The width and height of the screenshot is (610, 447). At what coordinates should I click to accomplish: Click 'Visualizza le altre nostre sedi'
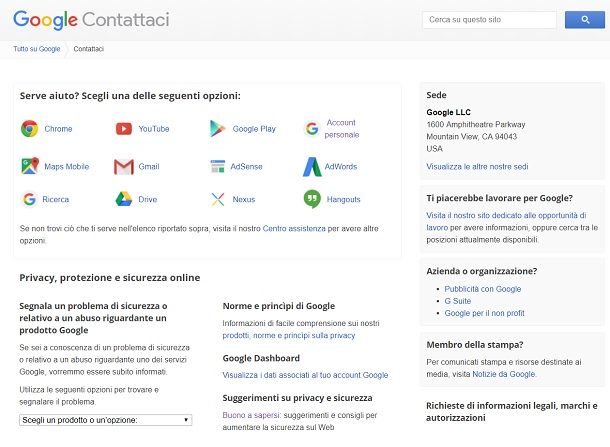click(477, 167)
